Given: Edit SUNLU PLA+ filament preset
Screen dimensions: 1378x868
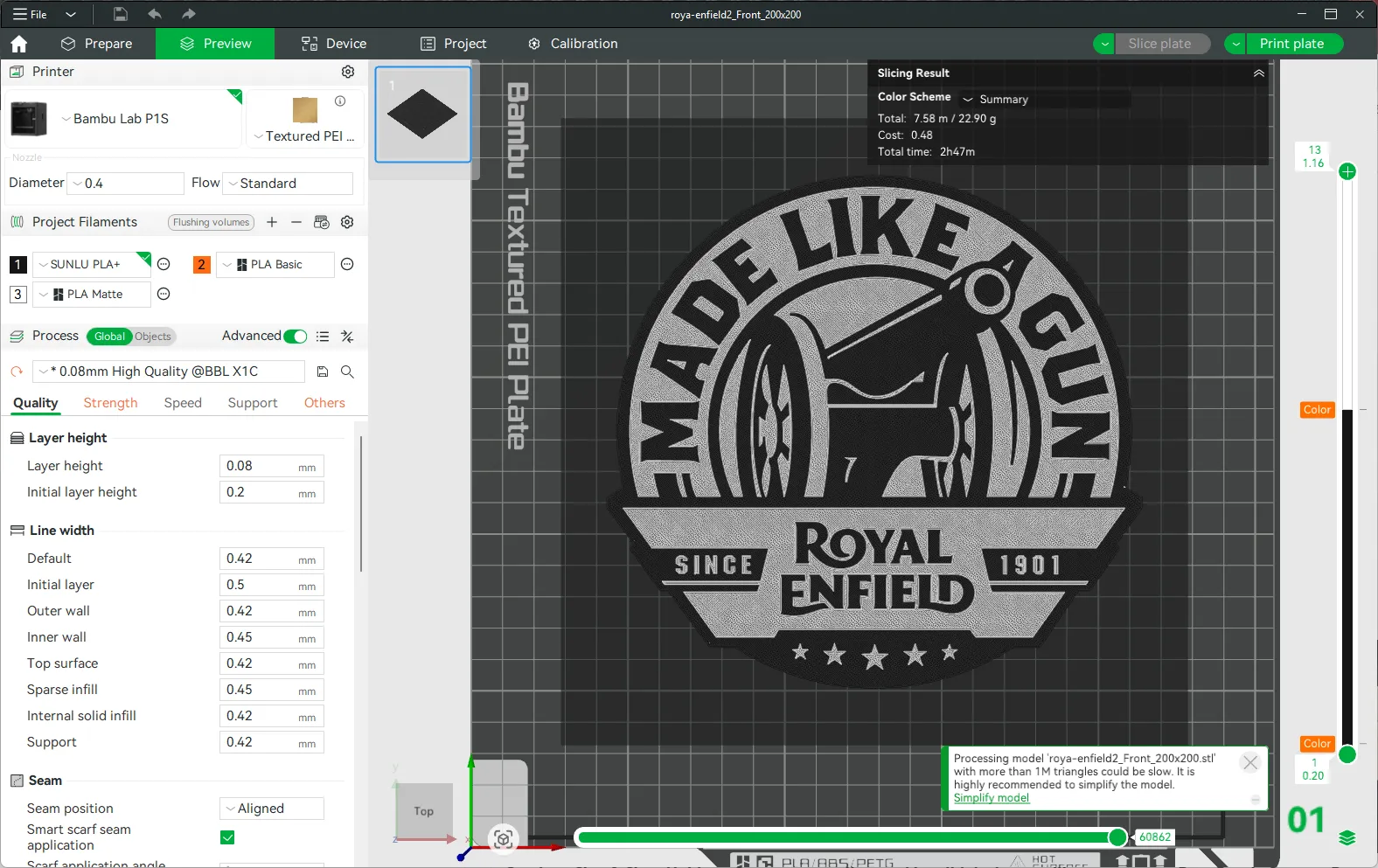Looking at the screenshot, I should pyautogui.click(x=164, y=264).
